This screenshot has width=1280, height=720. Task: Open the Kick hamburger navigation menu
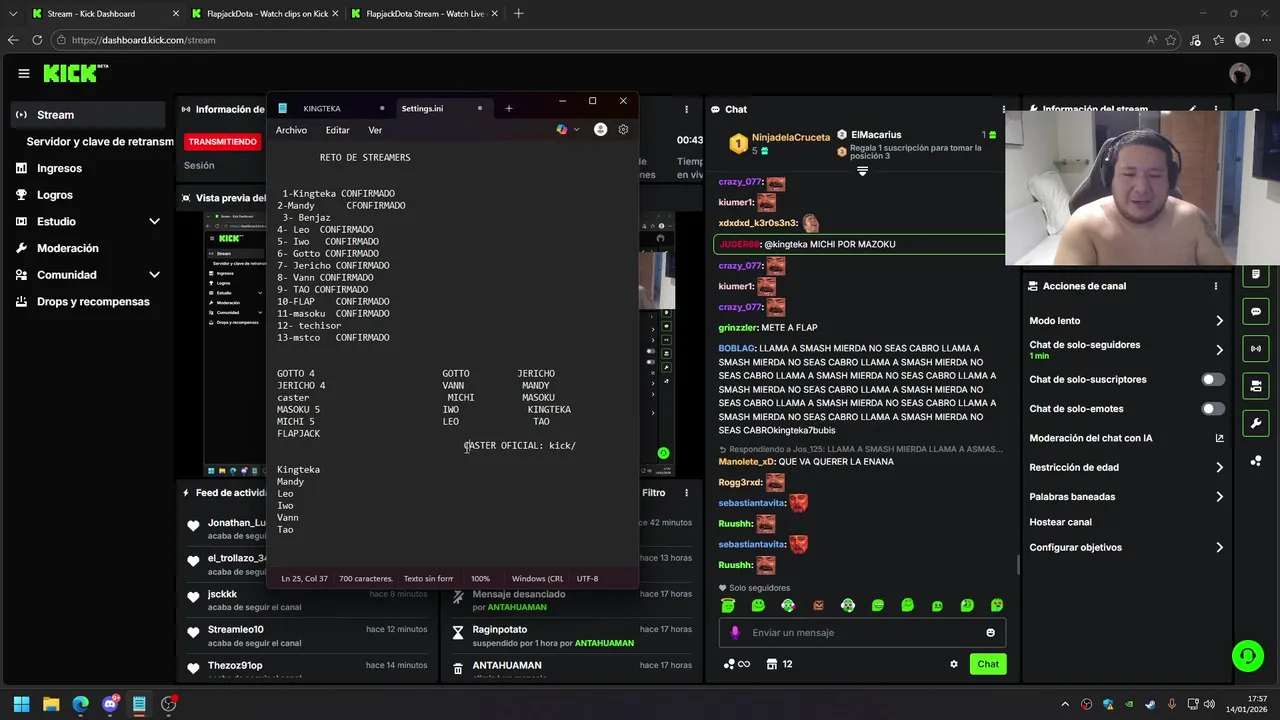(x=24, y=73)
